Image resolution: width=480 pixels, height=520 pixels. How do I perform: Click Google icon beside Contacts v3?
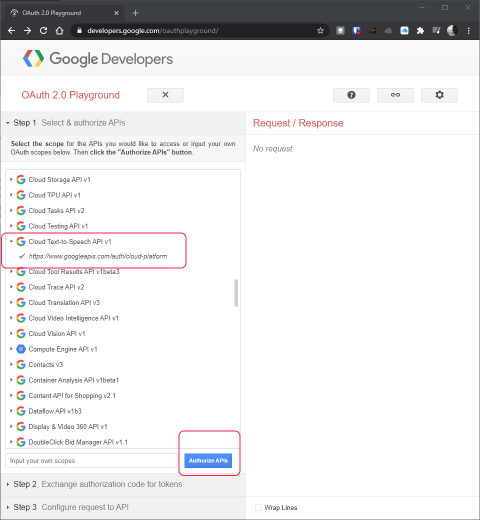point(21,365)
